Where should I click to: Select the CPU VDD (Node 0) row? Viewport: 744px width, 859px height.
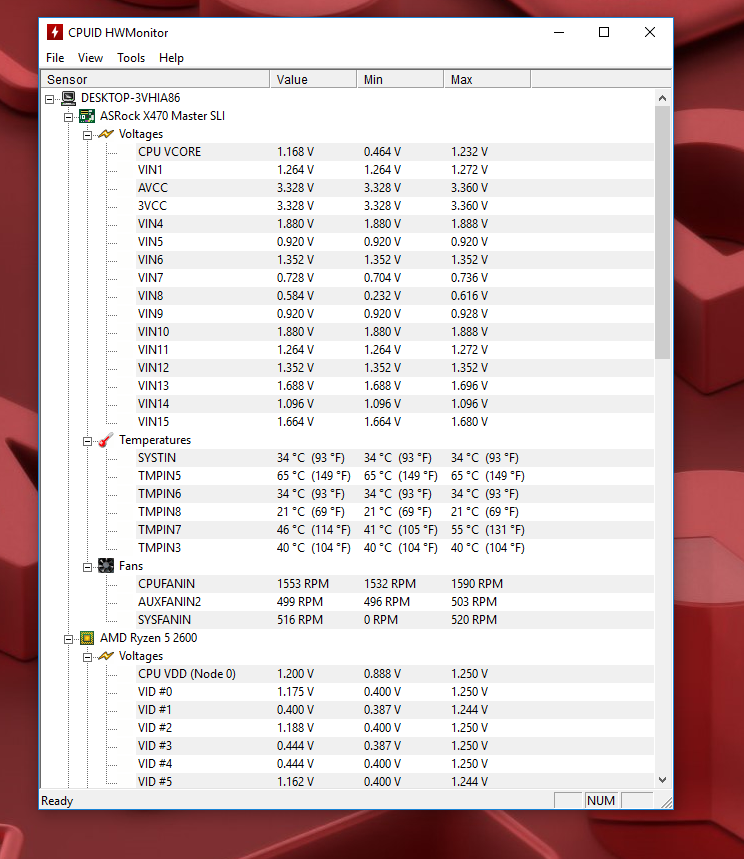[x=395, y=674]
